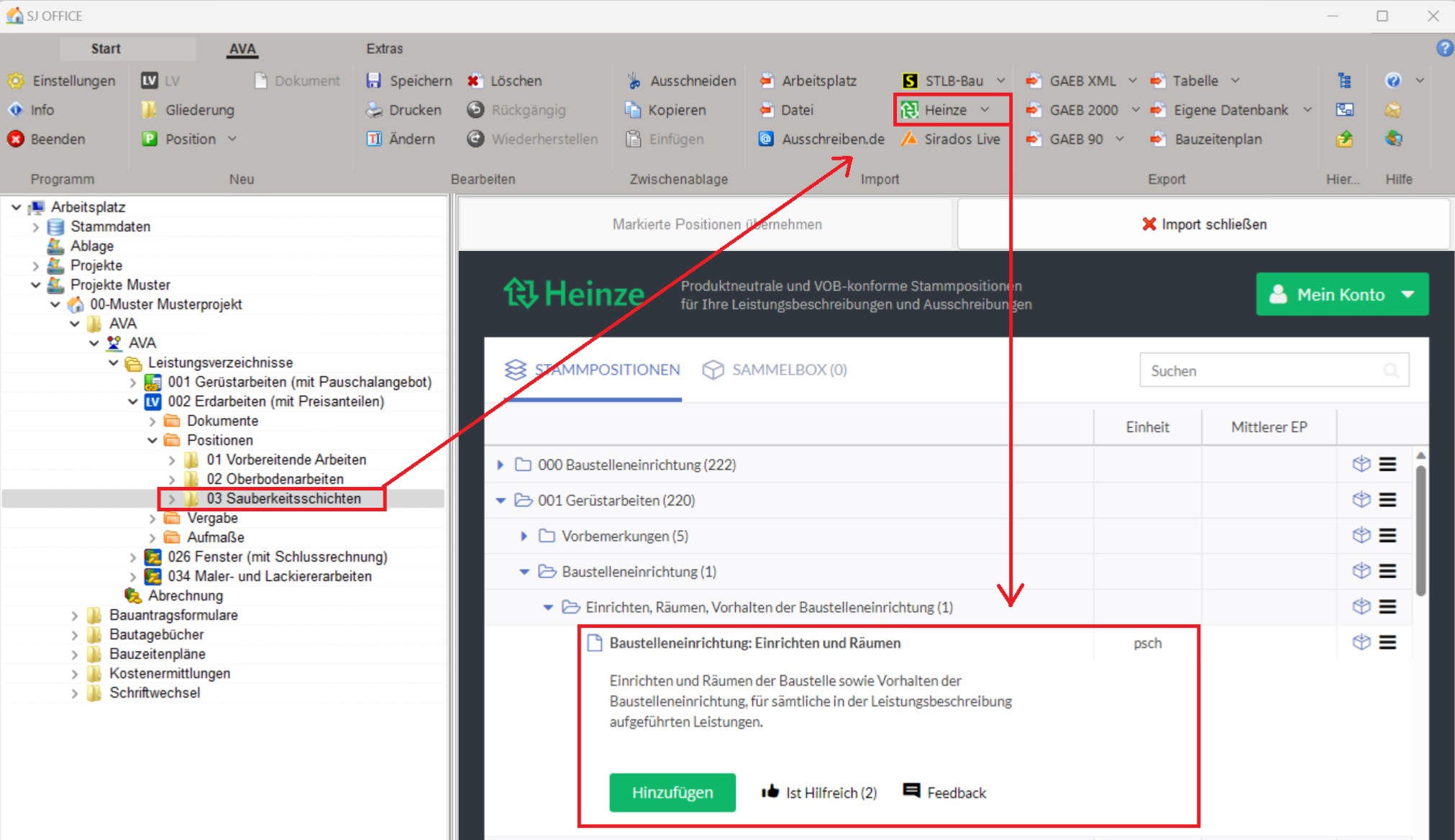Click the thumbs-up Ist Hilfreich icon
The width and height of the screenshot is (1455, 840).
(x=770, y=792)
